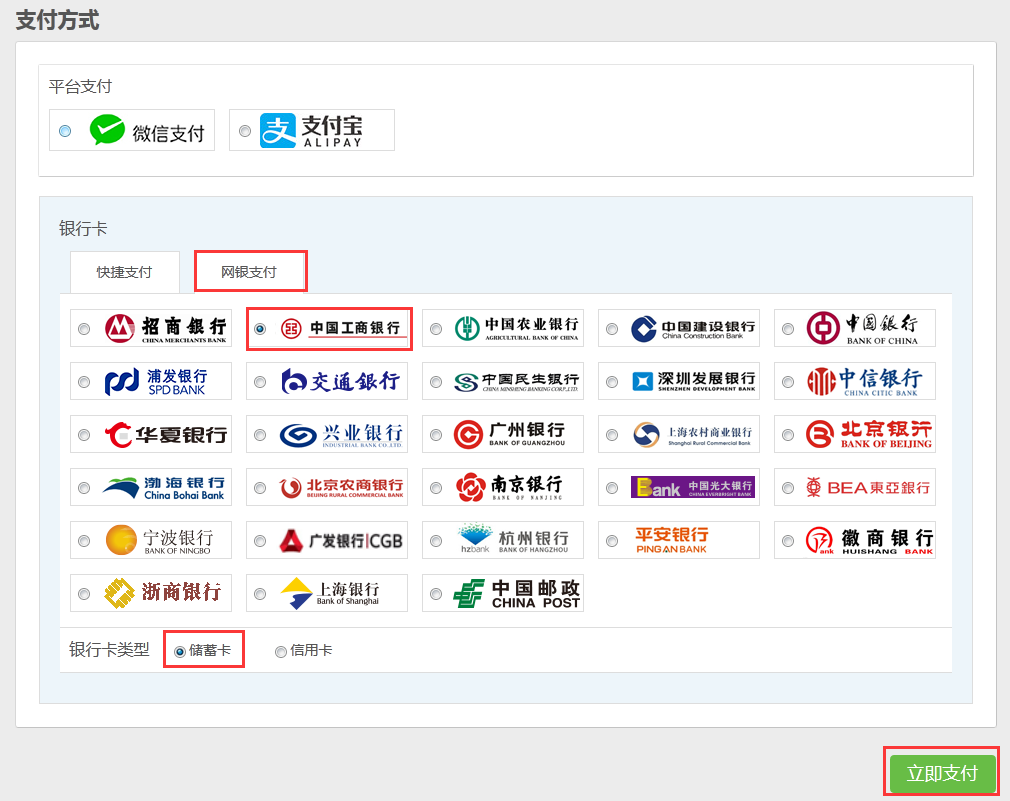Click the SPD Bank logo
Viewport: 1010px width, 801px height.
156,382
